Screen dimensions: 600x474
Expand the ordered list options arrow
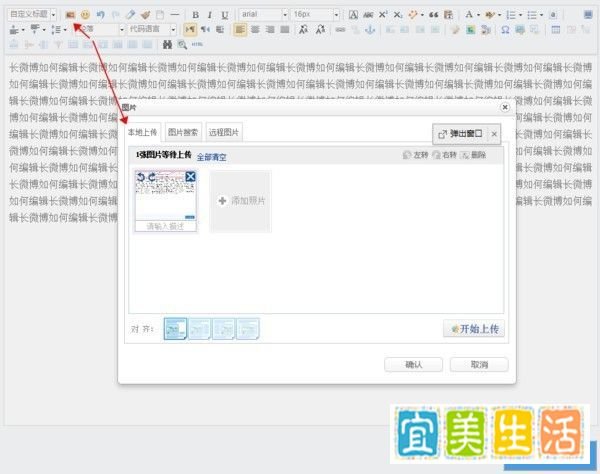pos(520,15)
